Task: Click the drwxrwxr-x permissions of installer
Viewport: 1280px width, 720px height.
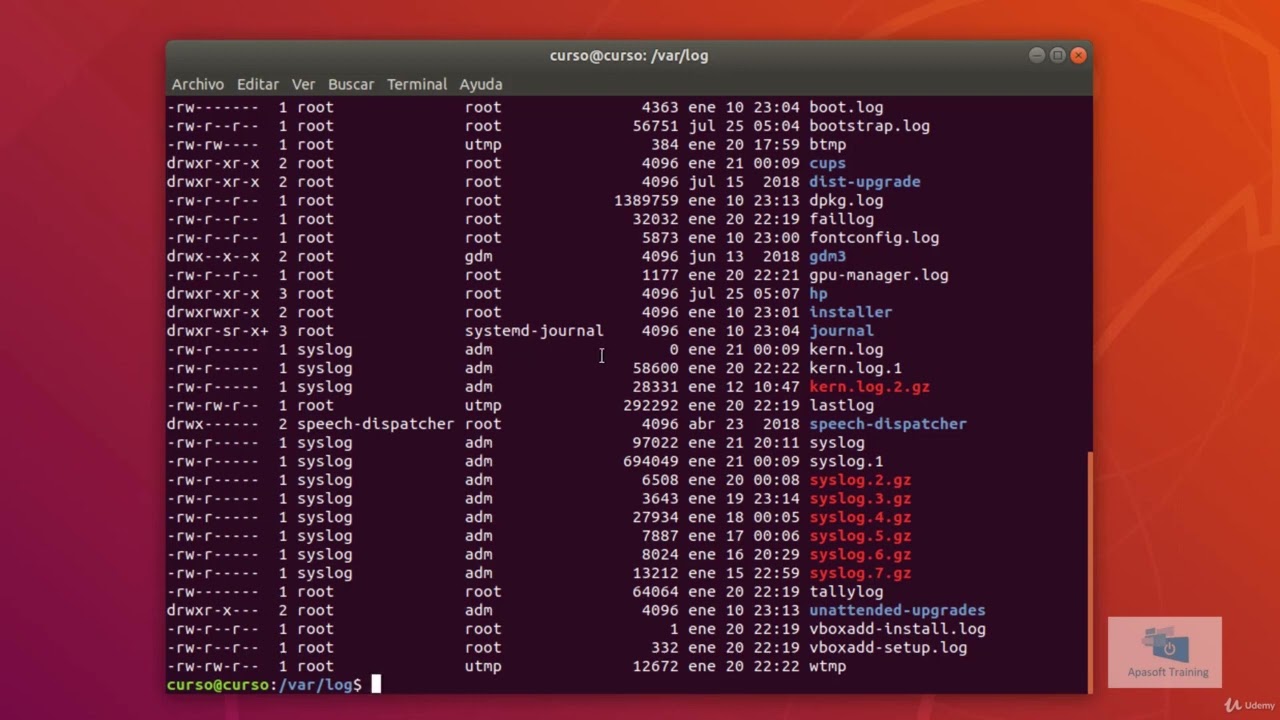Action: tap(213, 312)
